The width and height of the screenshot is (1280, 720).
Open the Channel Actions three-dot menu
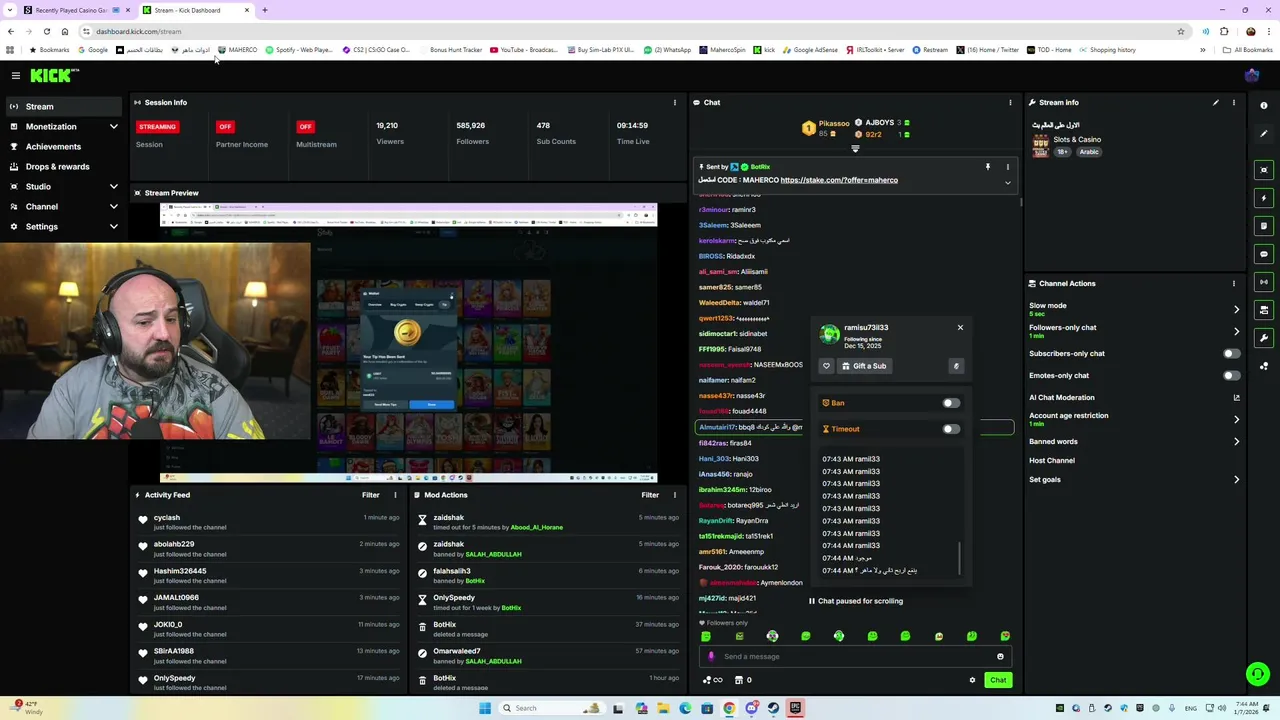[1233, 283]
